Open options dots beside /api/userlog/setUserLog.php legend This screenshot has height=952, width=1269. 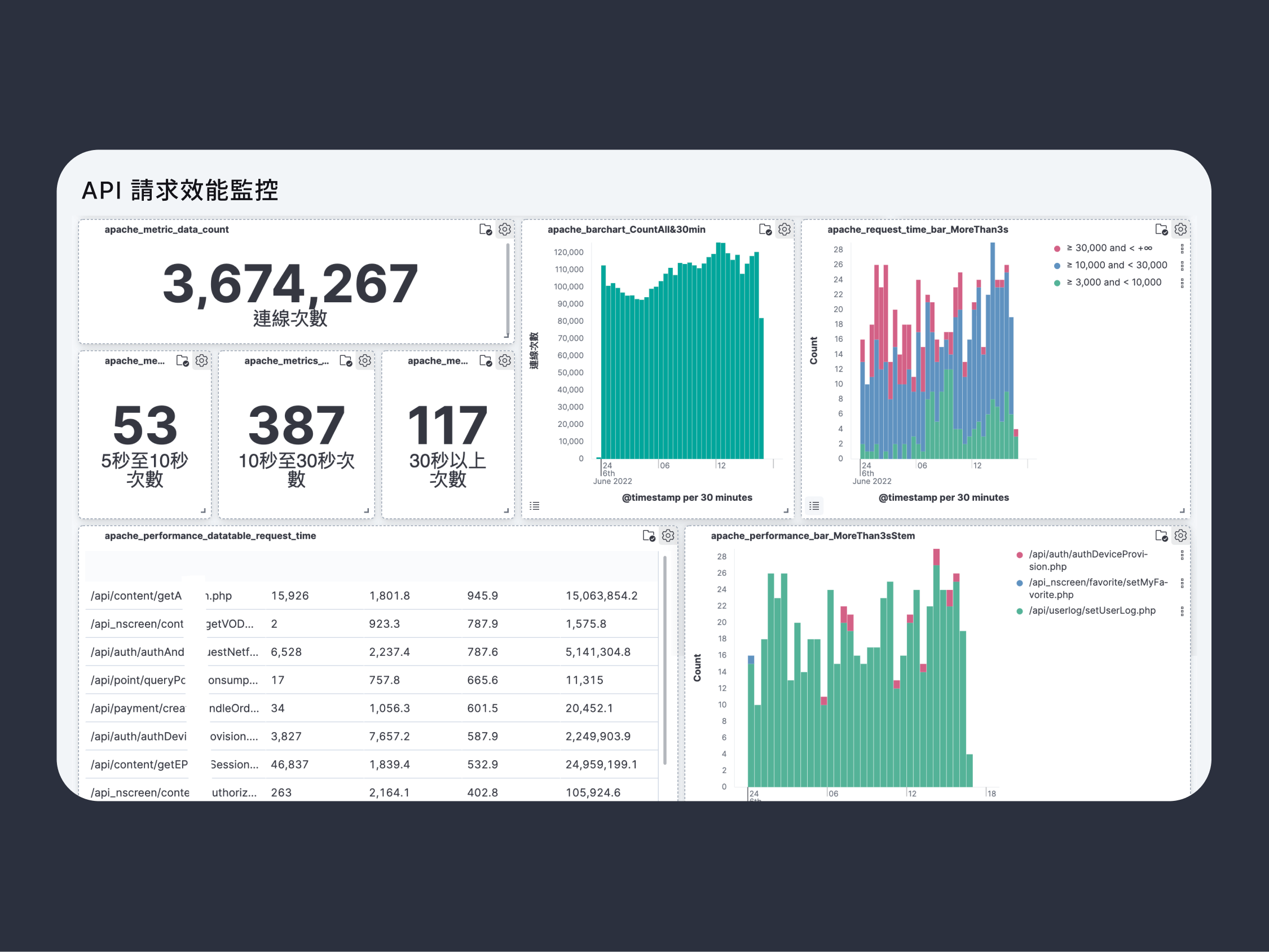pyautogui.click(x=1182, y=611)
